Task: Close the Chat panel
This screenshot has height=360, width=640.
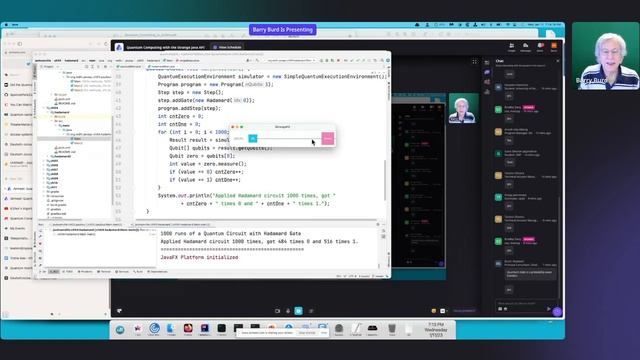Action: 558,61
